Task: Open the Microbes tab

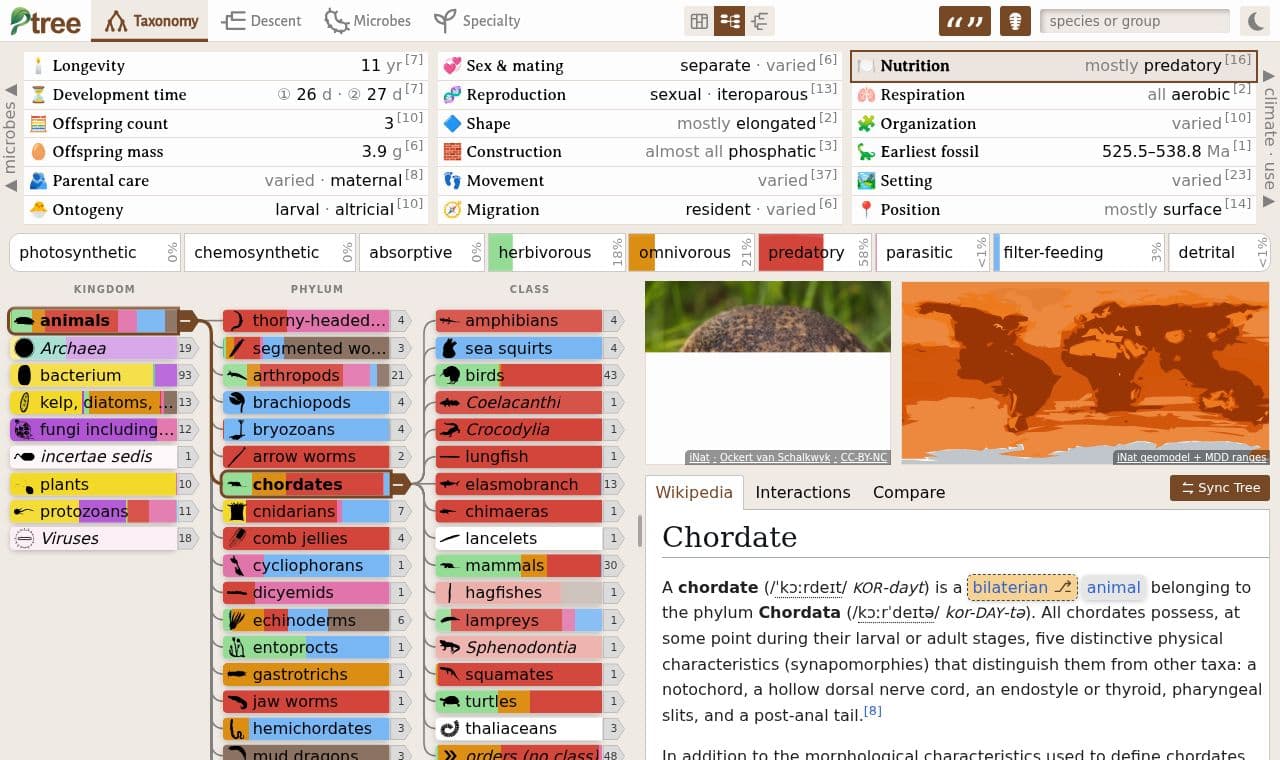Action: pos(367,21)
